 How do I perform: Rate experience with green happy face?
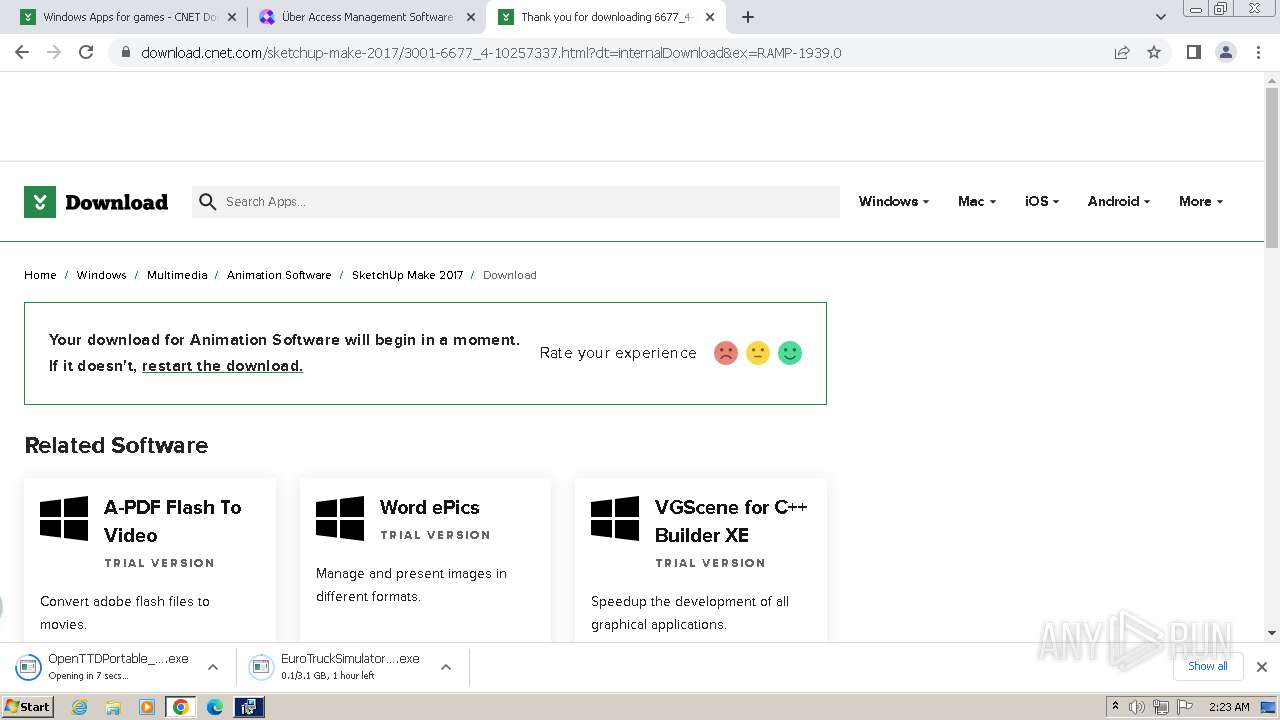click(x=790, y=353)
